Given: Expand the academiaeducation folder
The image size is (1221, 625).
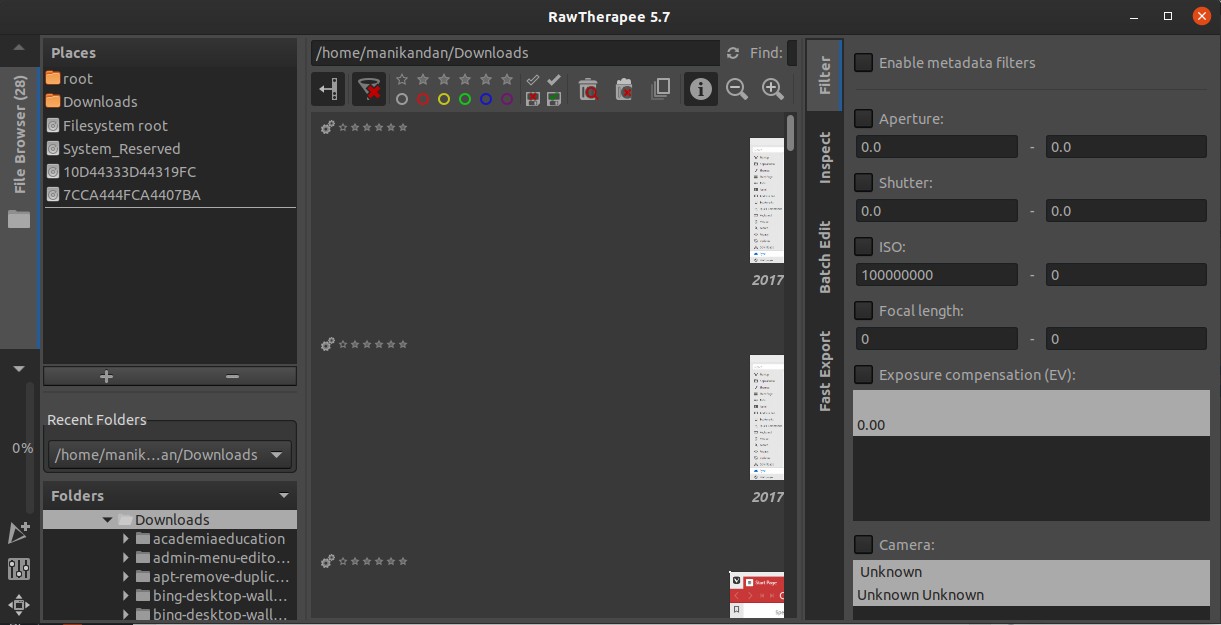Looking at the screenshot, I should click(126, 539).
